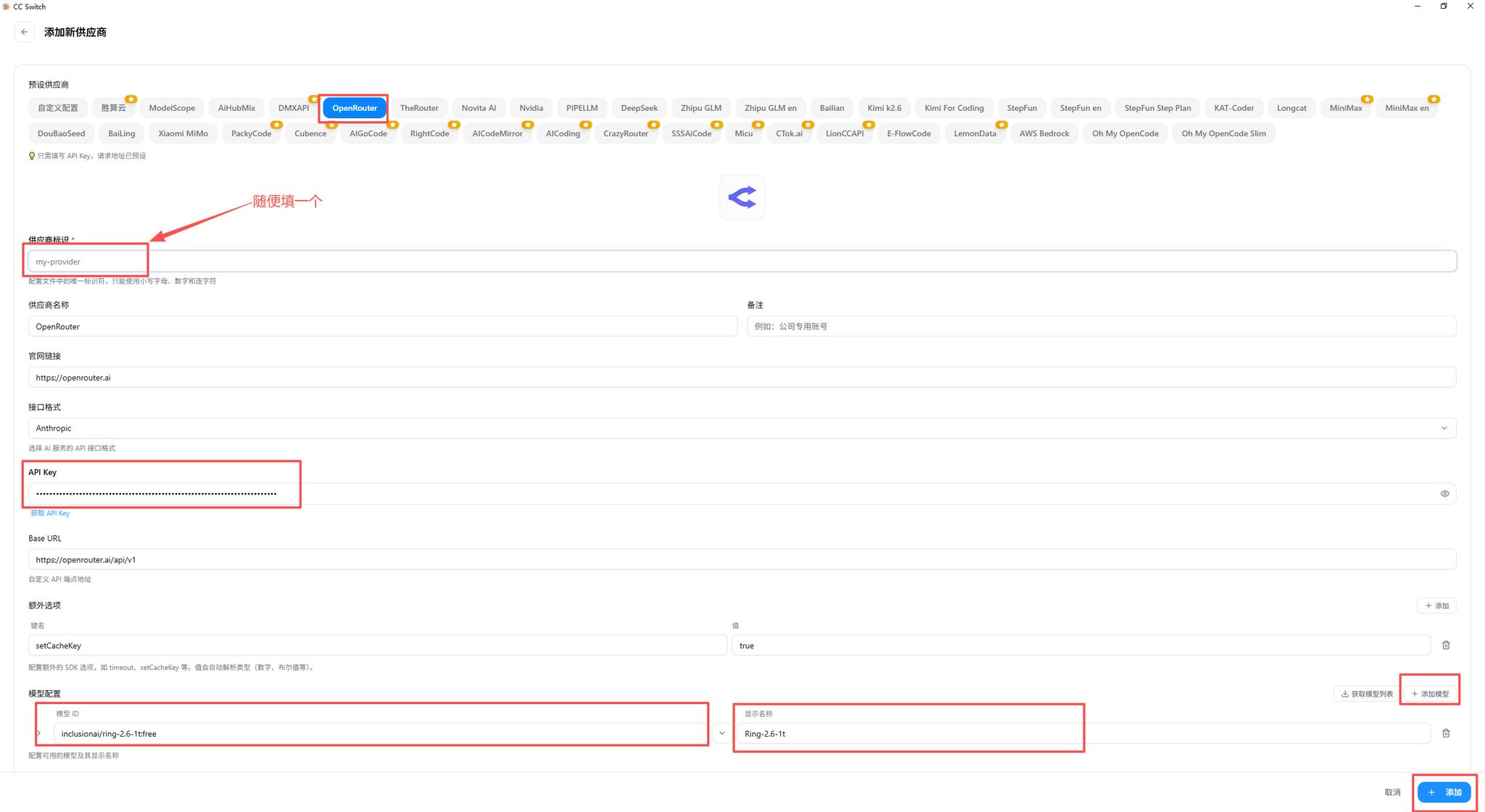Focus the my-provider identifier input field
Image resolution: width=1485 pixels, height=812 pixels.
coord(742,262)
